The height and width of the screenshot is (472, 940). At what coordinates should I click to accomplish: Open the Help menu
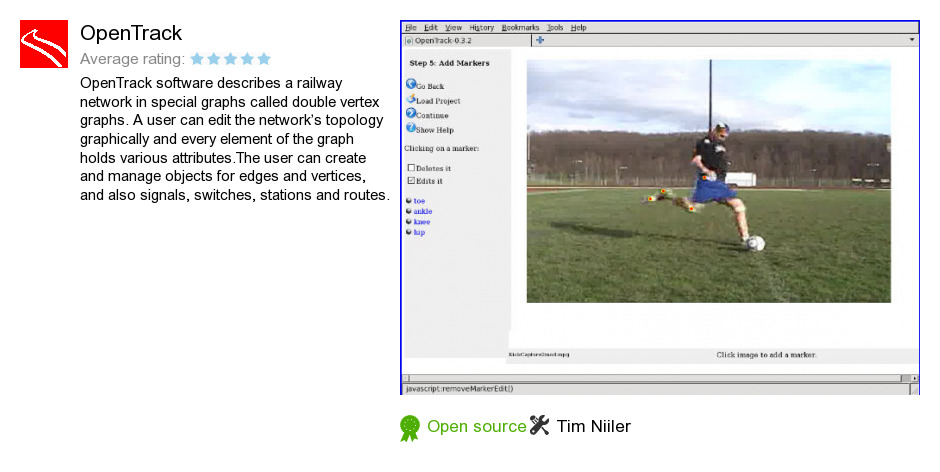tap(579, 28)
